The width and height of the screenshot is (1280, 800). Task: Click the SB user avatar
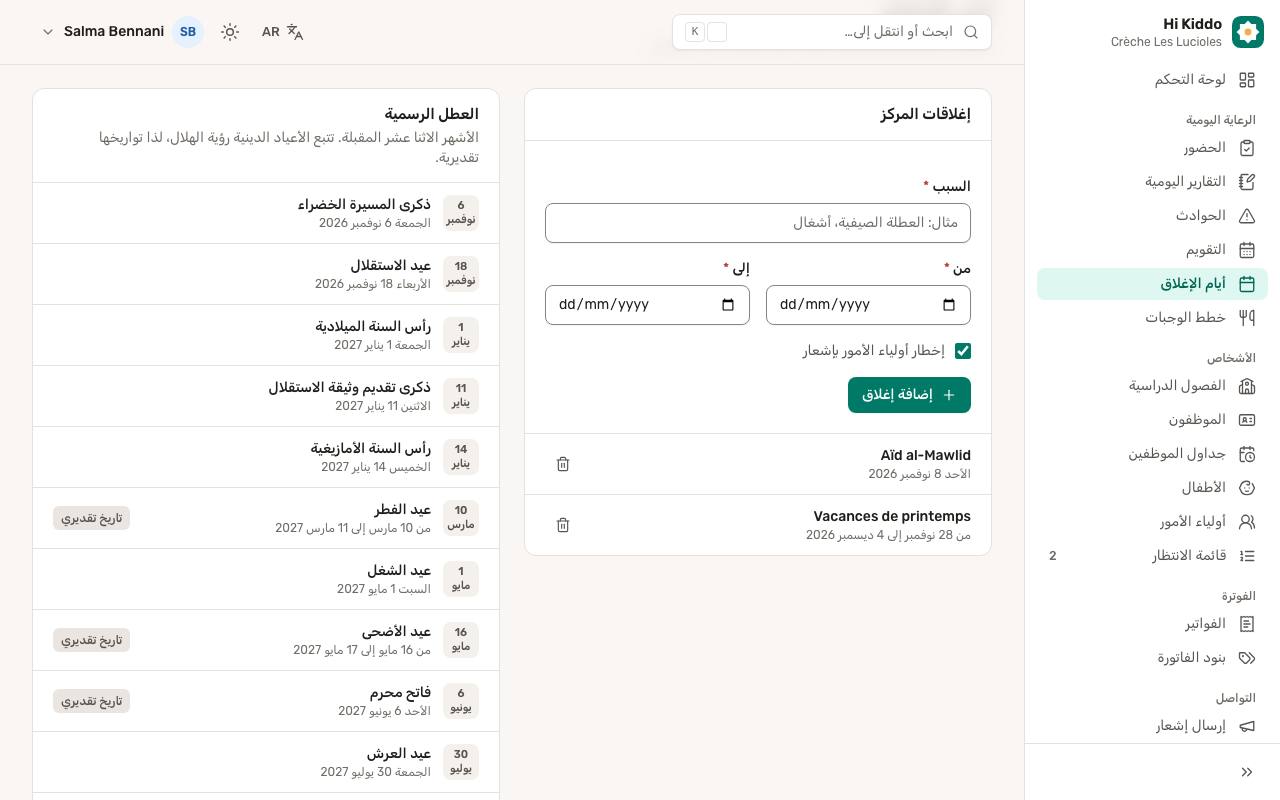[x=188, y=32]
